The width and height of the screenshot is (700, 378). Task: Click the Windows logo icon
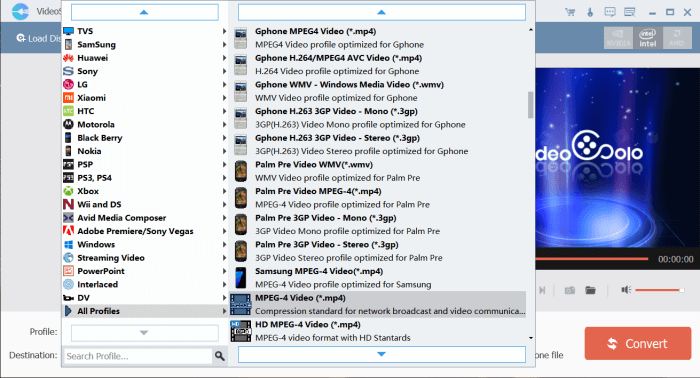[x=68, y=245]
